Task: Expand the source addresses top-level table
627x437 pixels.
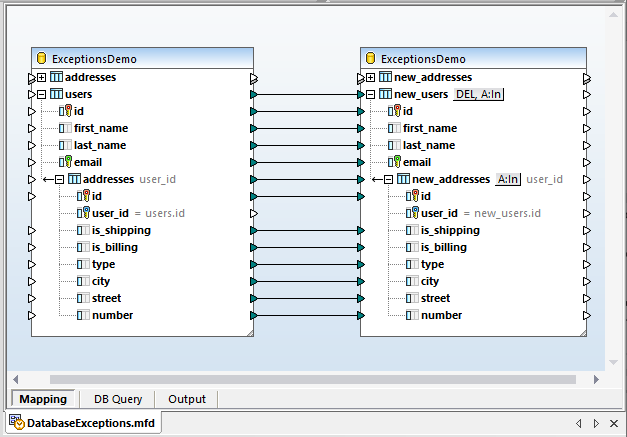Action: (41, 77)
